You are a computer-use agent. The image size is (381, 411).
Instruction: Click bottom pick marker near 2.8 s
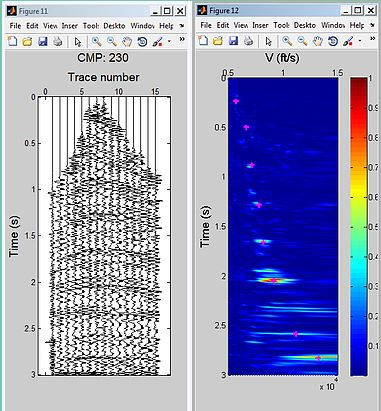[x=318, y=358]
